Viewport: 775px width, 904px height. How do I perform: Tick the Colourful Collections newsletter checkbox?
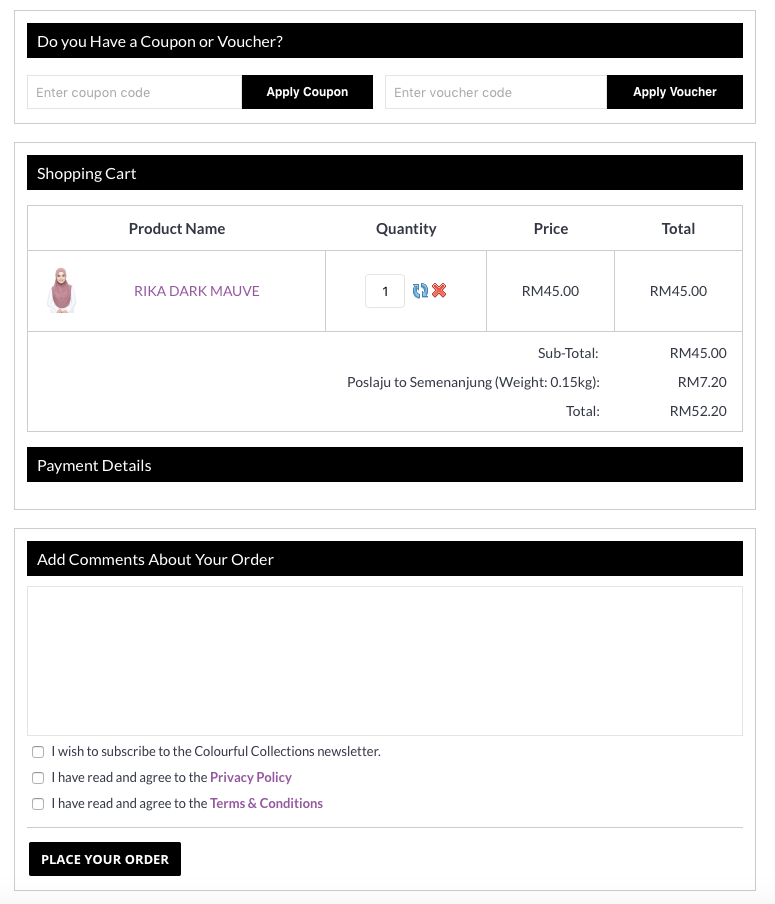coord(38,752)
